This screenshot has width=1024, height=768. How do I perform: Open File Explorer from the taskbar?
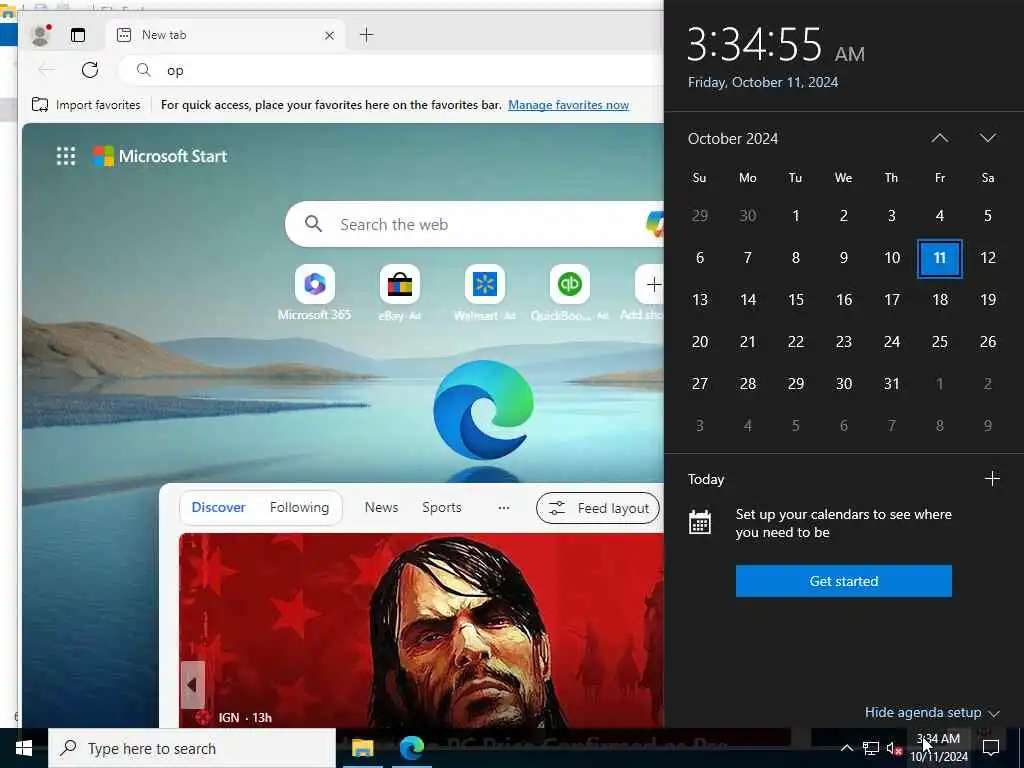[x=362, y=748]
